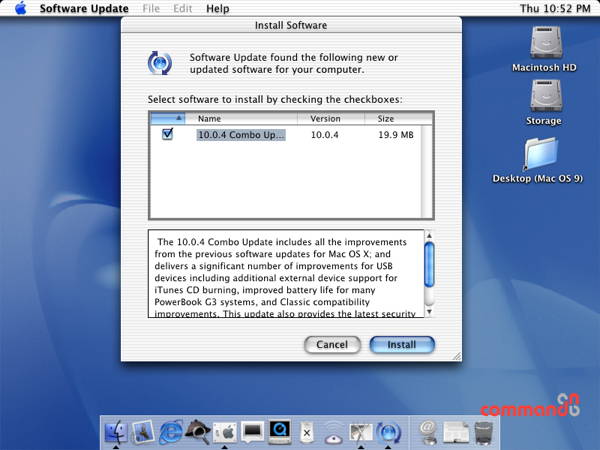Click the Grab screenshot icon in Dock
Screen dimensions: 600x450
[361, 432]
